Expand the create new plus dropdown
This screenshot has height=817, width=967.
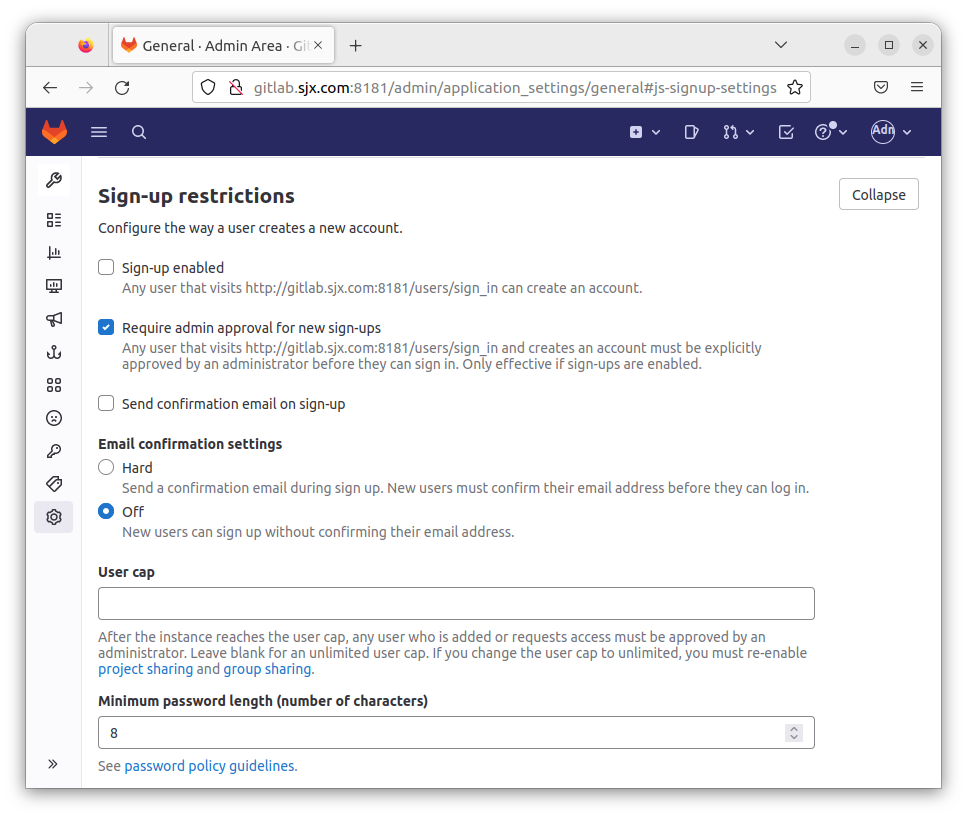[644, 132]
